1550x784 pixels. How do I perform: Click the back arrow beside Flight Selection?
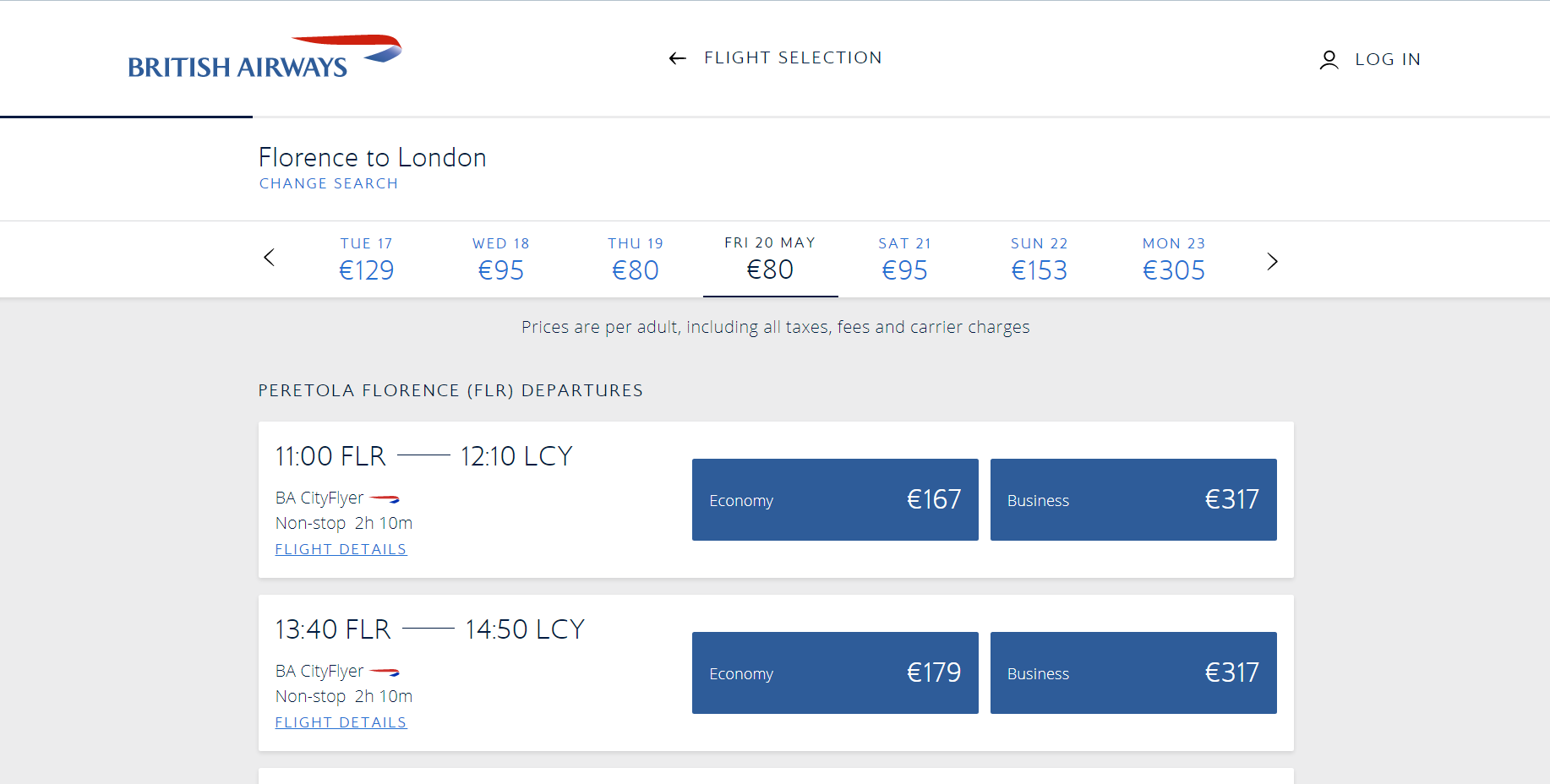677,58
